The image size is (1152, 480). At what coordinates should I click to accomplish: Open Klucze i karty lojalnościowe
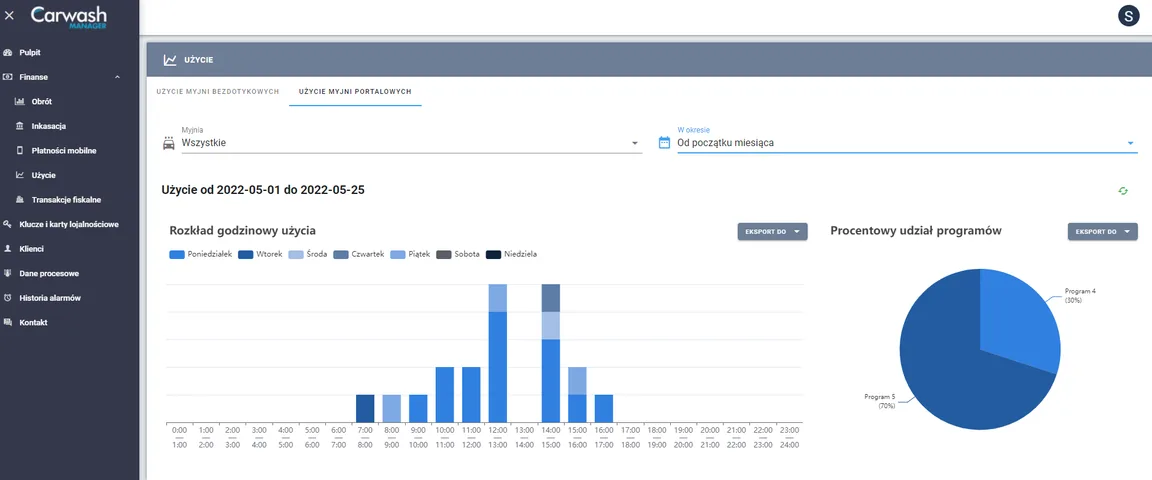point(69,224)
